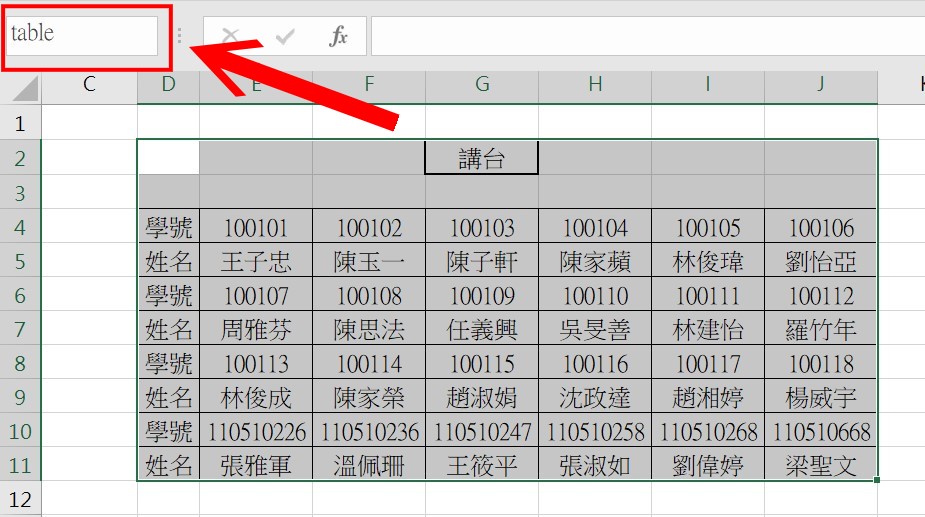Click cell containing 100105
The width and height of the screenshot is (925, 517).
(x=708, y=227)
